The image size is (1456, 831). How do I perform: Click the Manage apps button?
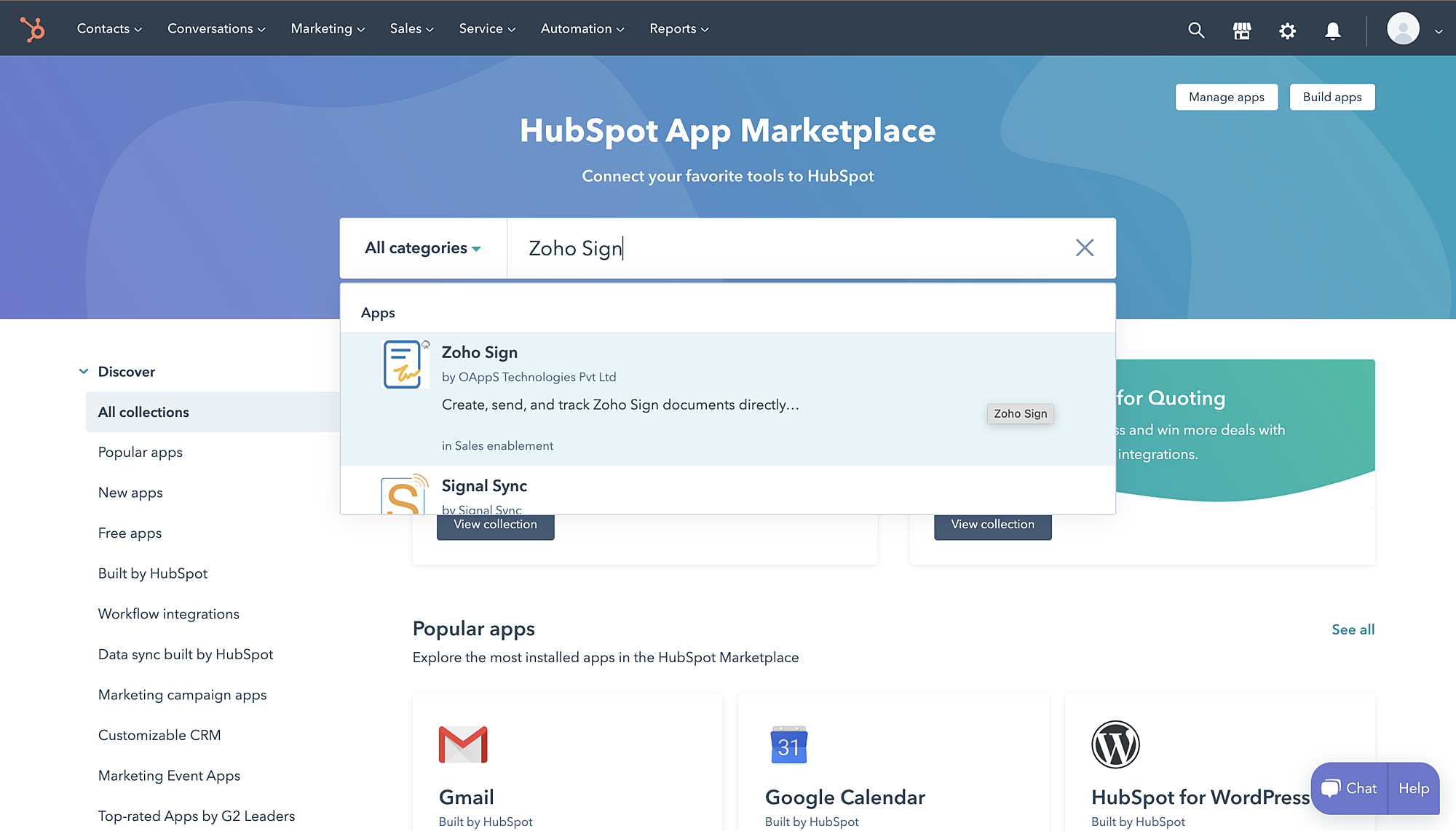click(1227, 97)
